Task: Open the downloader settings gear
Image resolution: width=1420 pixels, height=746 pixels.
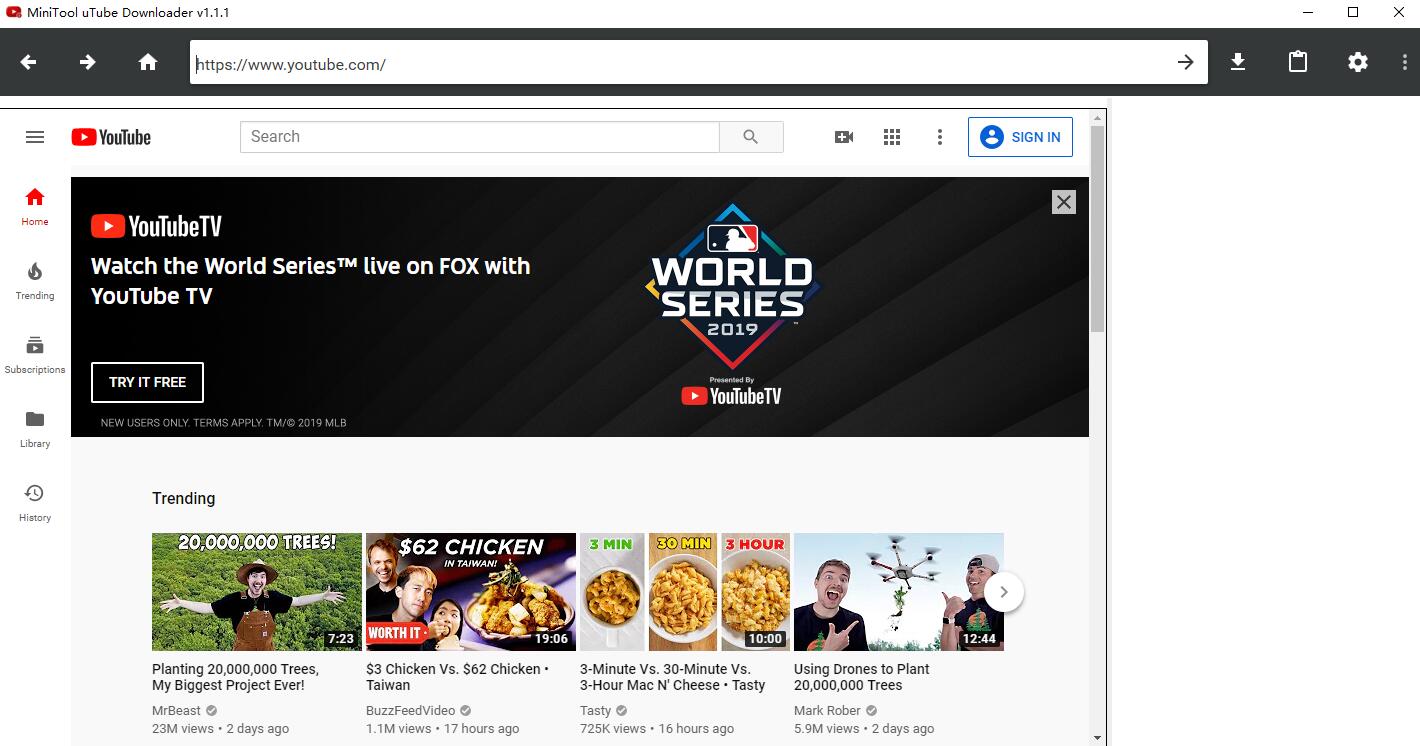Action: (1358, 62)
